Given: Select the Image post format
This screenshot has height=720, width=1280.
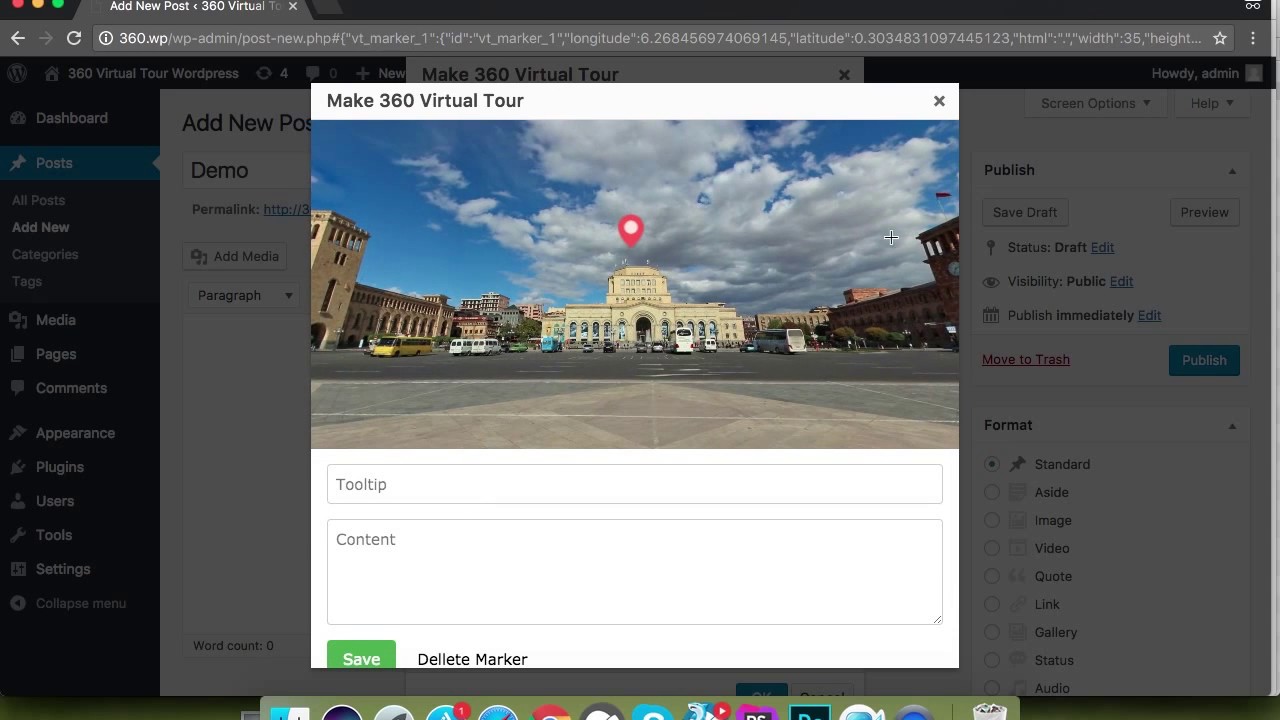Looking at the screenshot, I should pos(992,520).
